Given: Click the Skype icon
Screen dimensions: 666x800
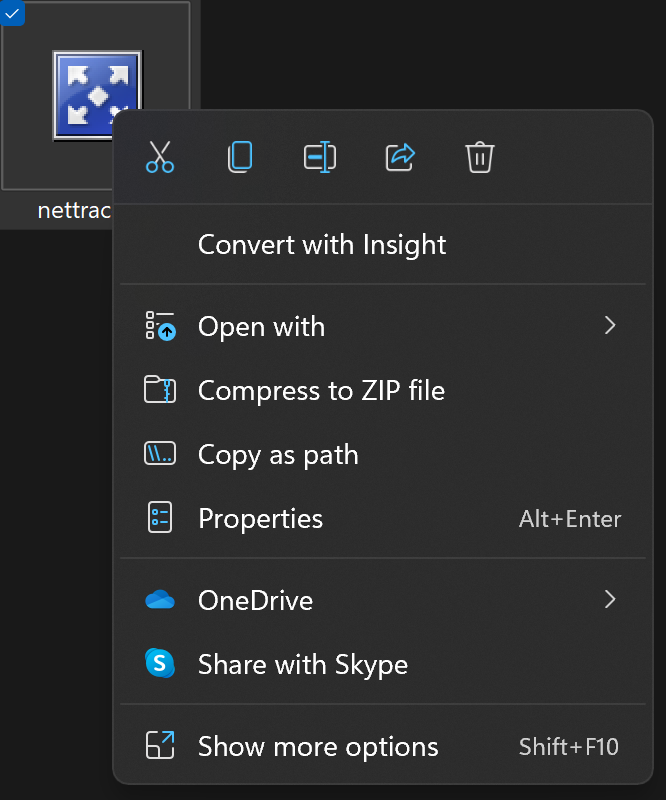Looking at the screenshot, I should (x=160, y=664).
